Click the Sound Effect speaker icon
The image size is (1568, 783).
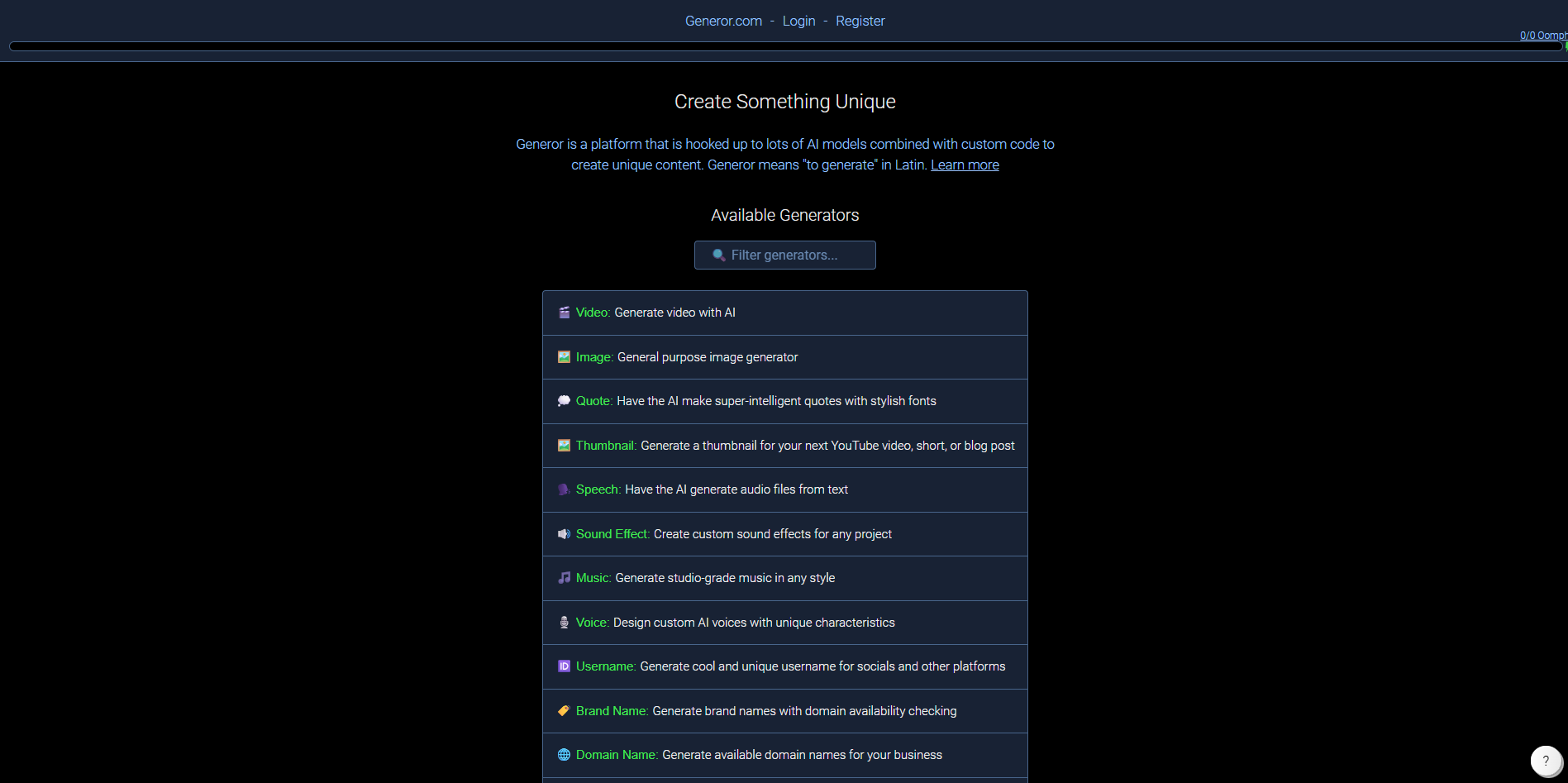click(564, 533)
